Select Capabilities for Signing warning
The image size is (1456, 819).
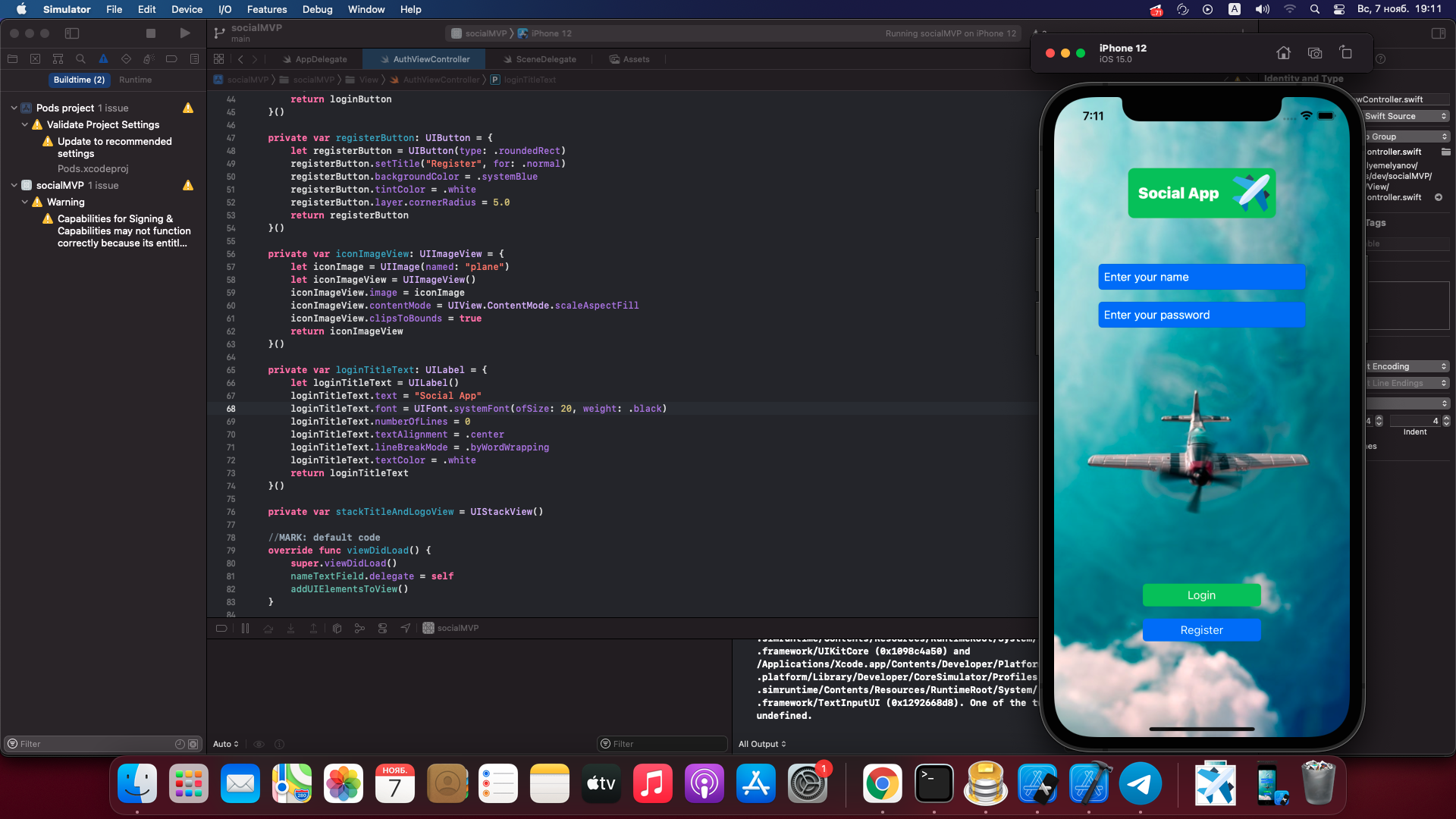pos(124,231)
